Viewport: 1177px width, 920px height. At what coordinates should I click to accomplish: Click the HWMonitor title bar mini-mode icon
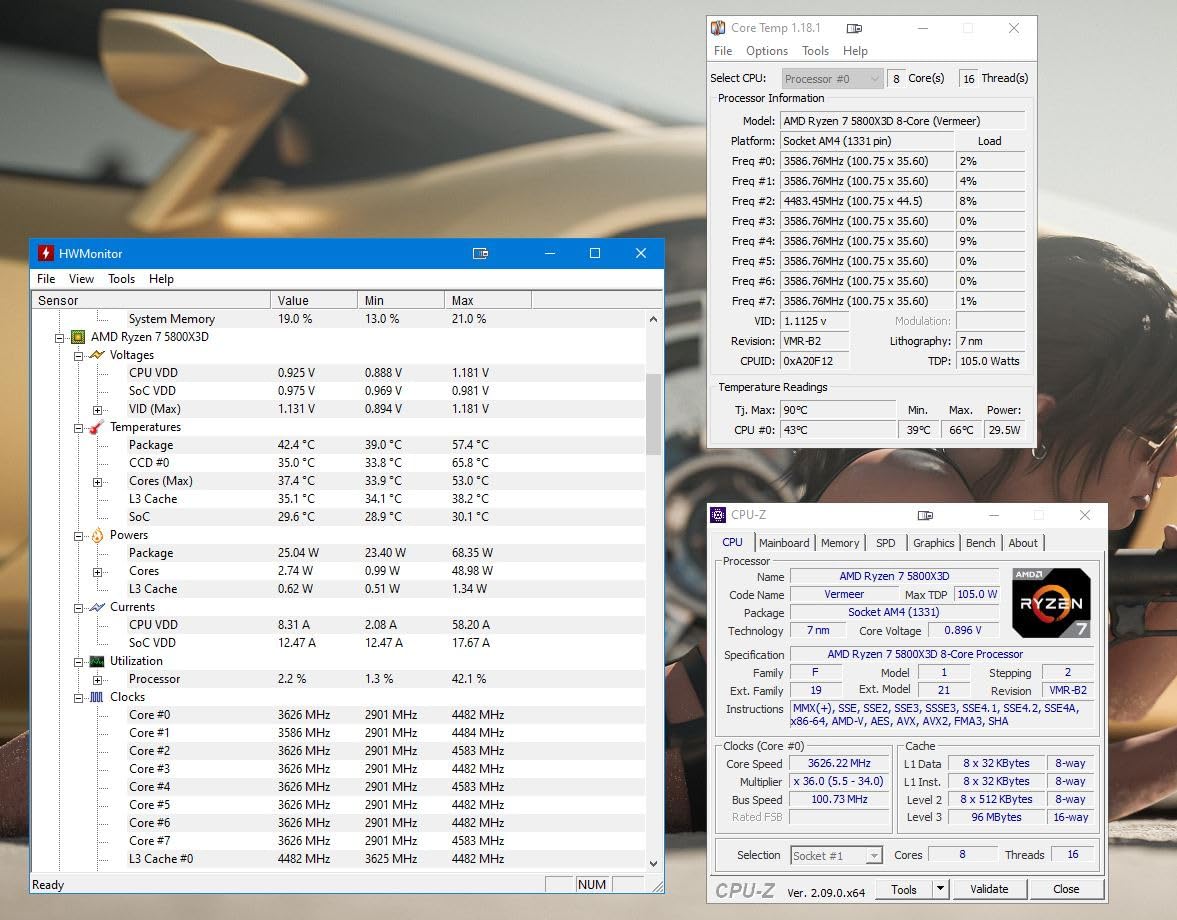pos(480,254)
